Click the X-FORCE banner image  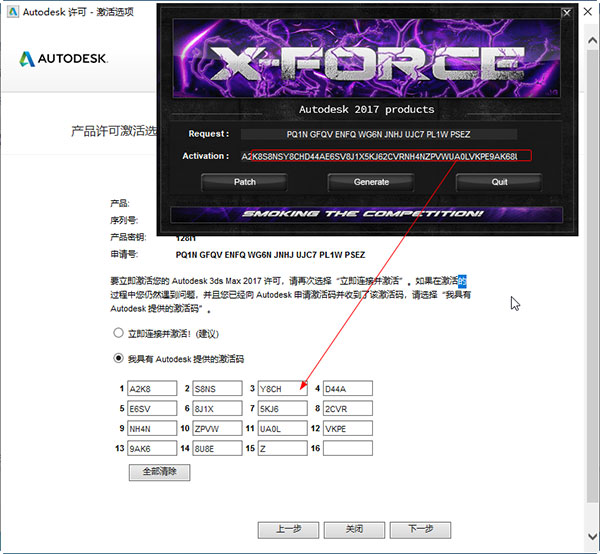[367, 58]
